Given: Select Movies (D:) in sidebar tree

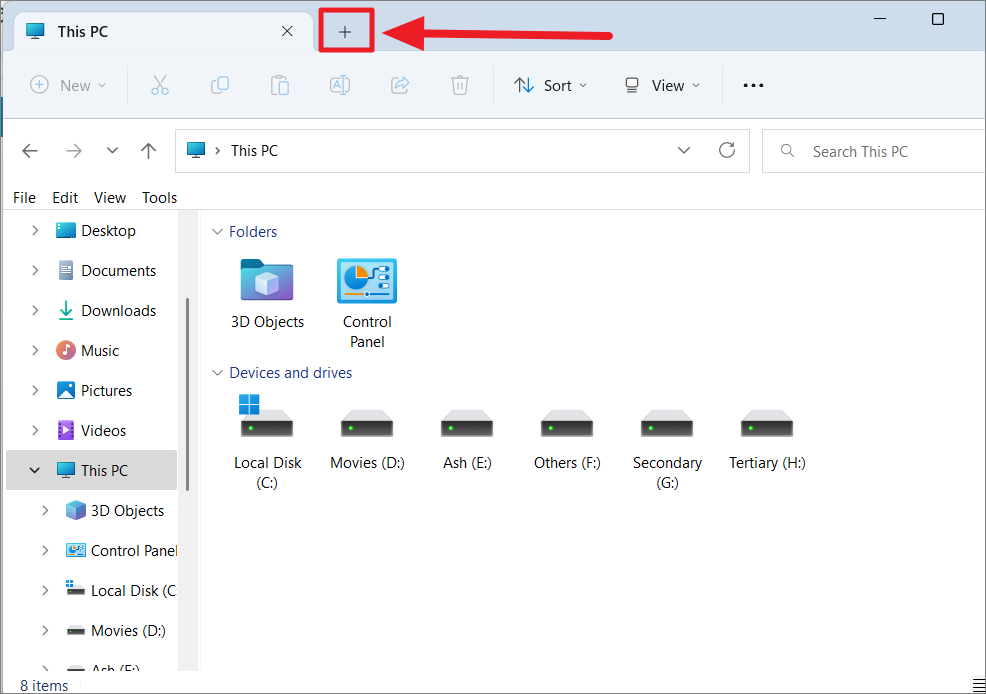Looking at the screenshot, I should tap(128, 631).
